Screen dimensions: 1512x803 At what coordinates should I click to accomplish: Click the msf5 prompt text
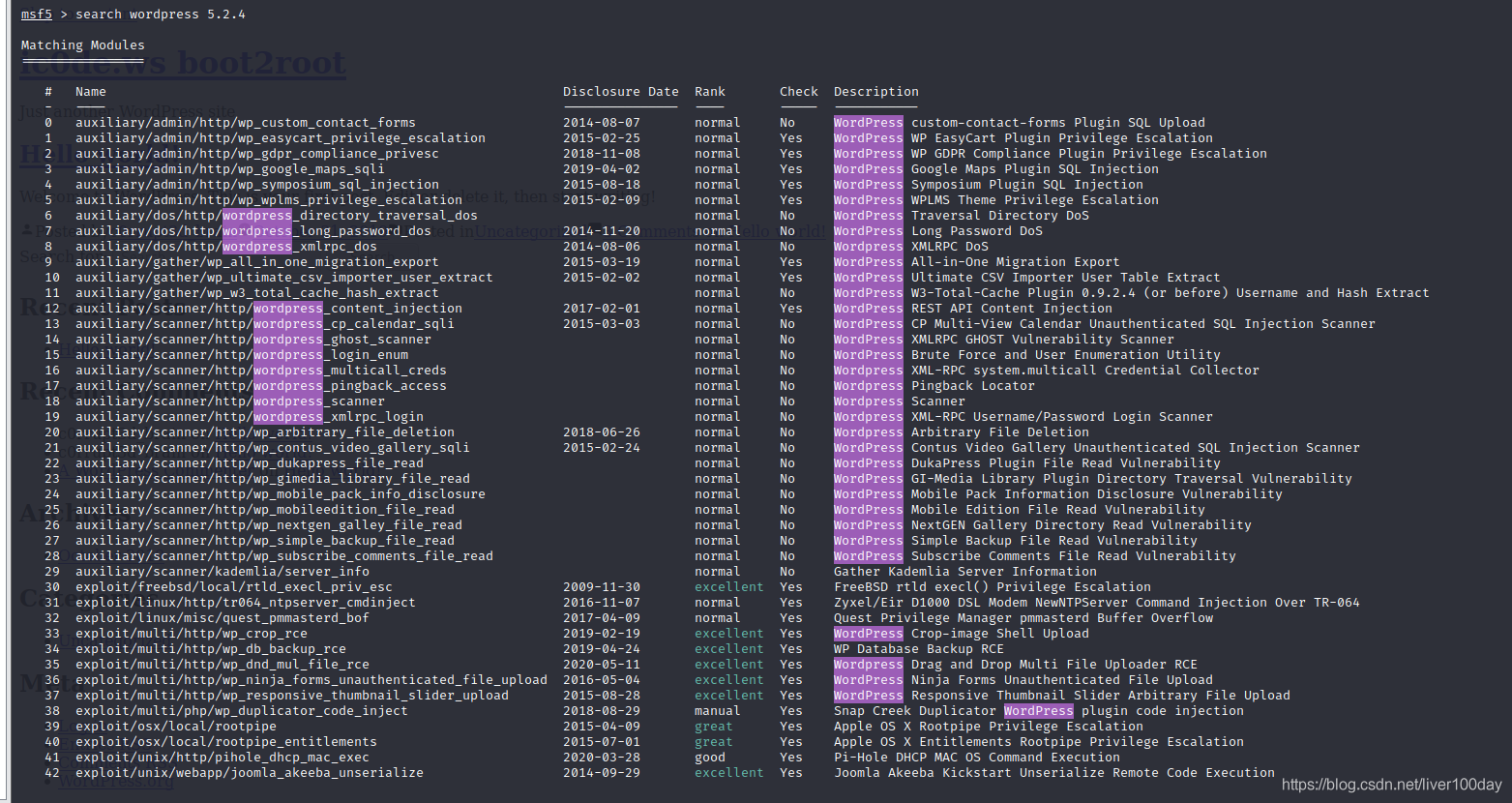pos(37,15)
